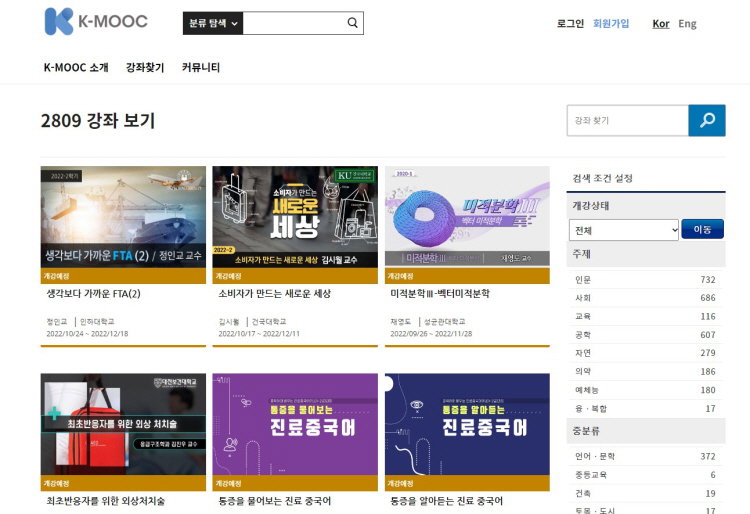Screen dimensions: 750x514
Task: Filter by 의약 subject
Action: point(645,372)
